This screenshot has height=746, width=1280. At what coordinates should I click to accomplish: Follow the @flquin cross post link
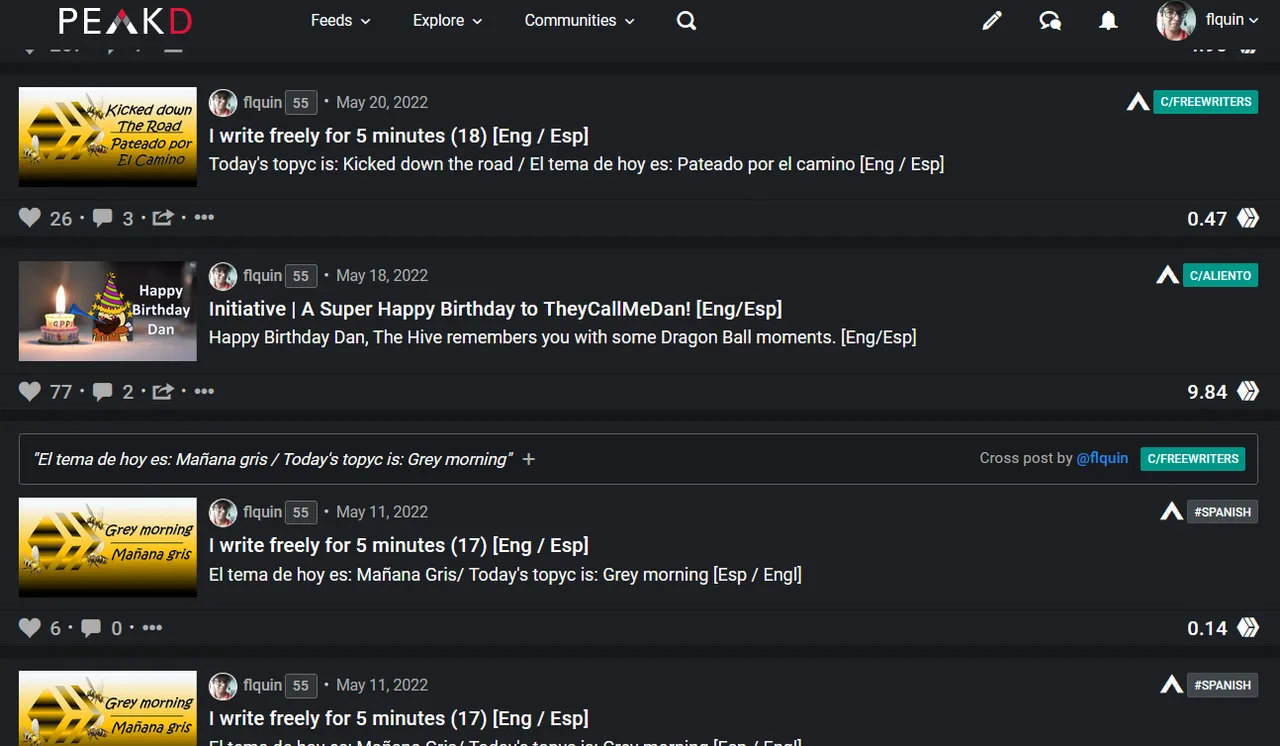tap(1102, 458)
